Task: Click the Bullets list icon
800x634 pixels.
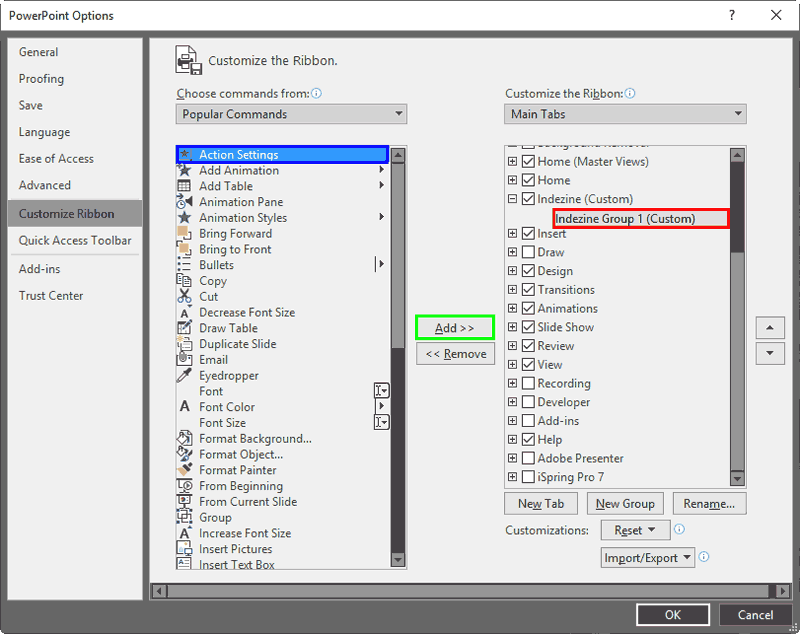Action: coord(184,265)
